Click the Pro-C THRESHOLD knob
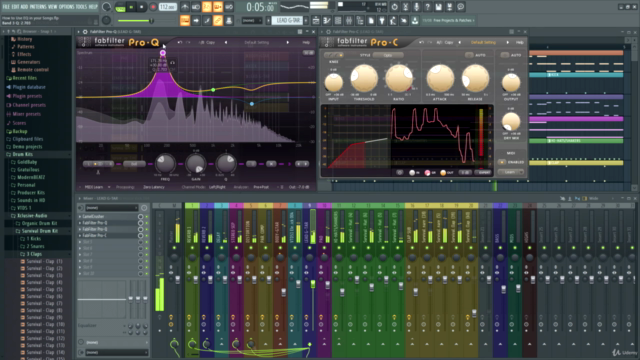 [364, 78]
